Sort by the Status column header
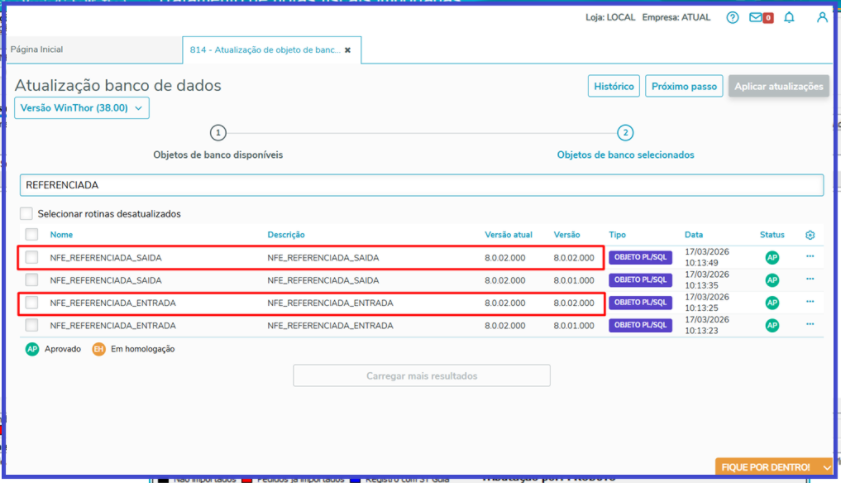 (772, 235)
